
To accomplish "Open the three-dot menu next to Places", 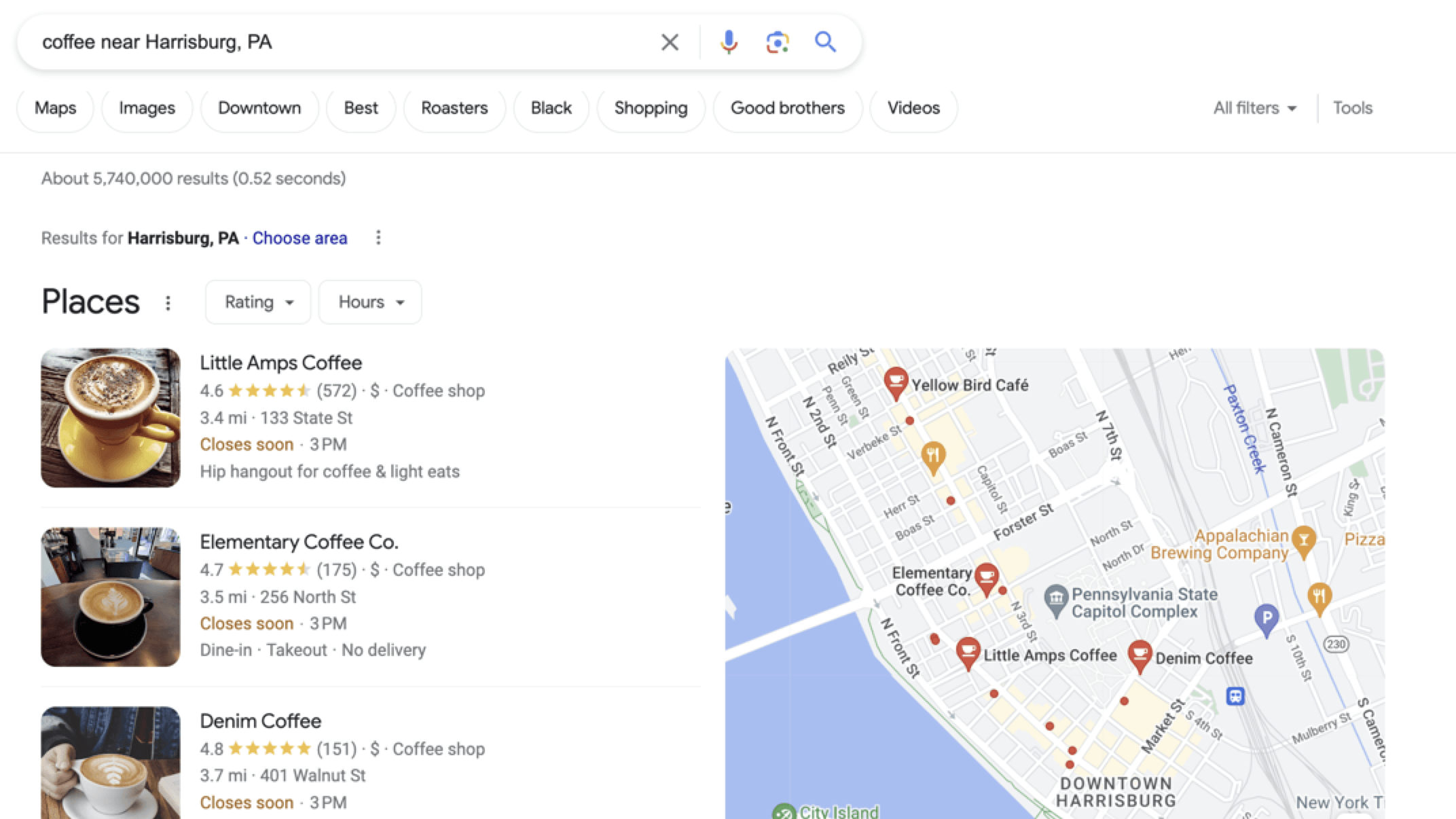I will [168, 303].
